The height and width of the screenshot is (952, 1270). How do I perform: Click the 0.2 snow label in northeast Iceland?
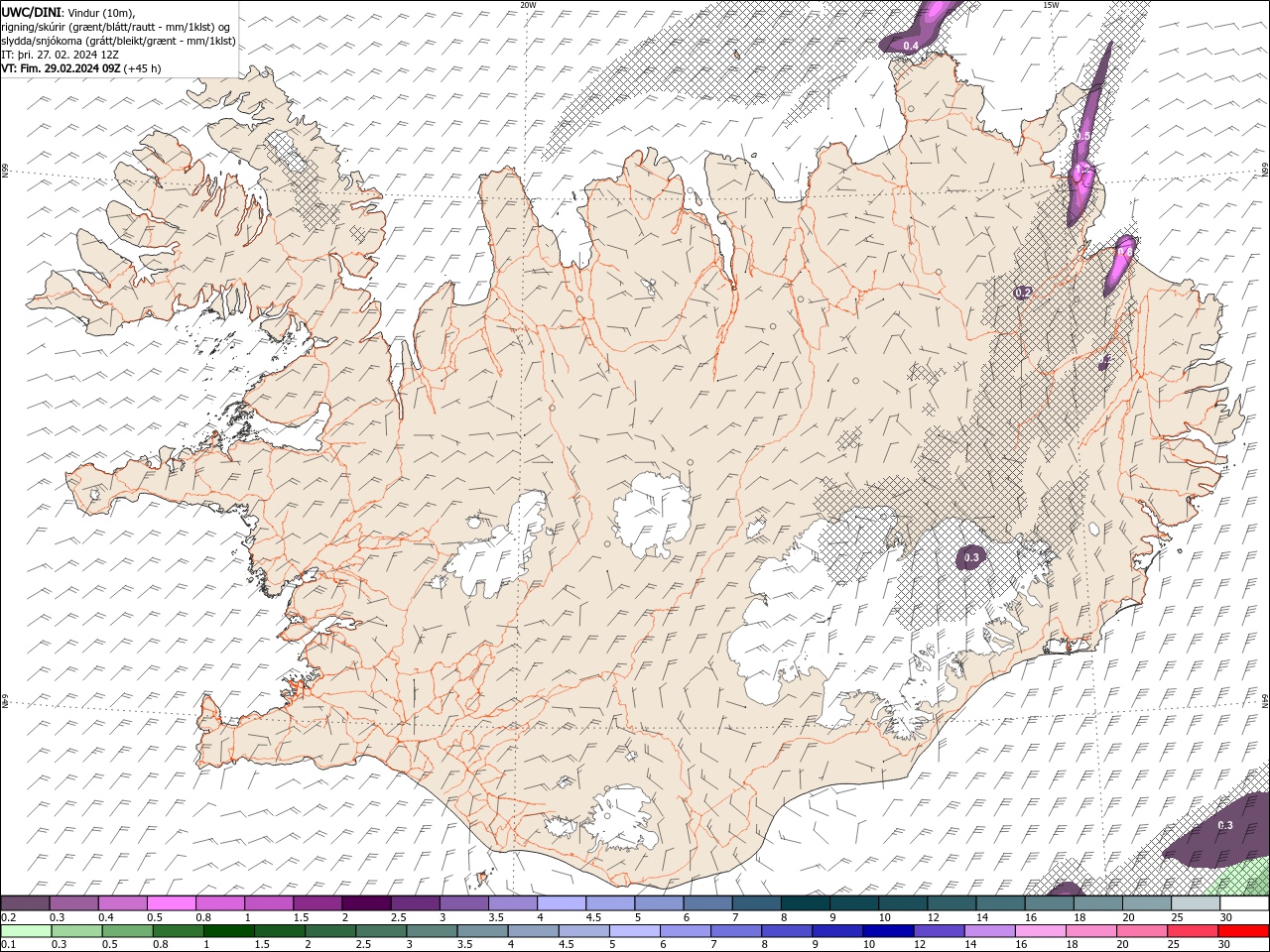[x=1024, y=293]
